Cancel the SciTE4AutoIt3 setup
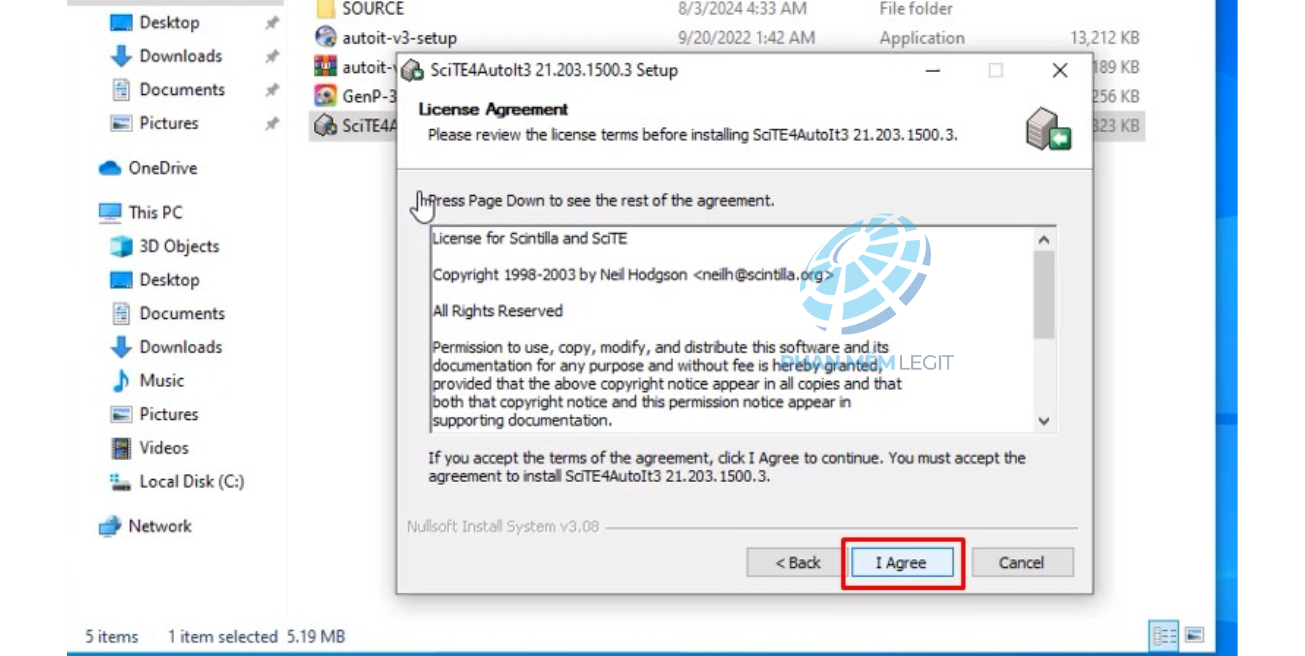 1022,563
